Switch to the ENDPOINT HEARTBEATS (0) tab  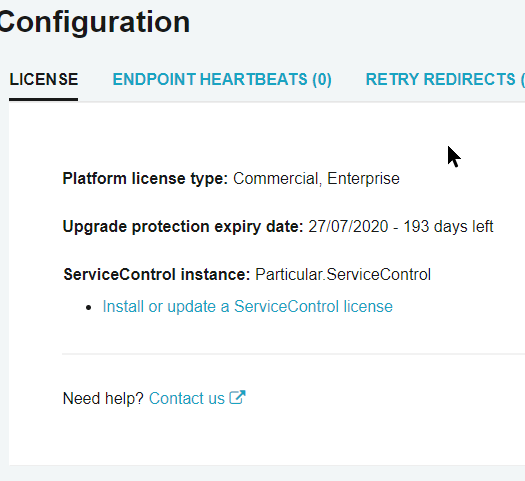tap(222, 80)
